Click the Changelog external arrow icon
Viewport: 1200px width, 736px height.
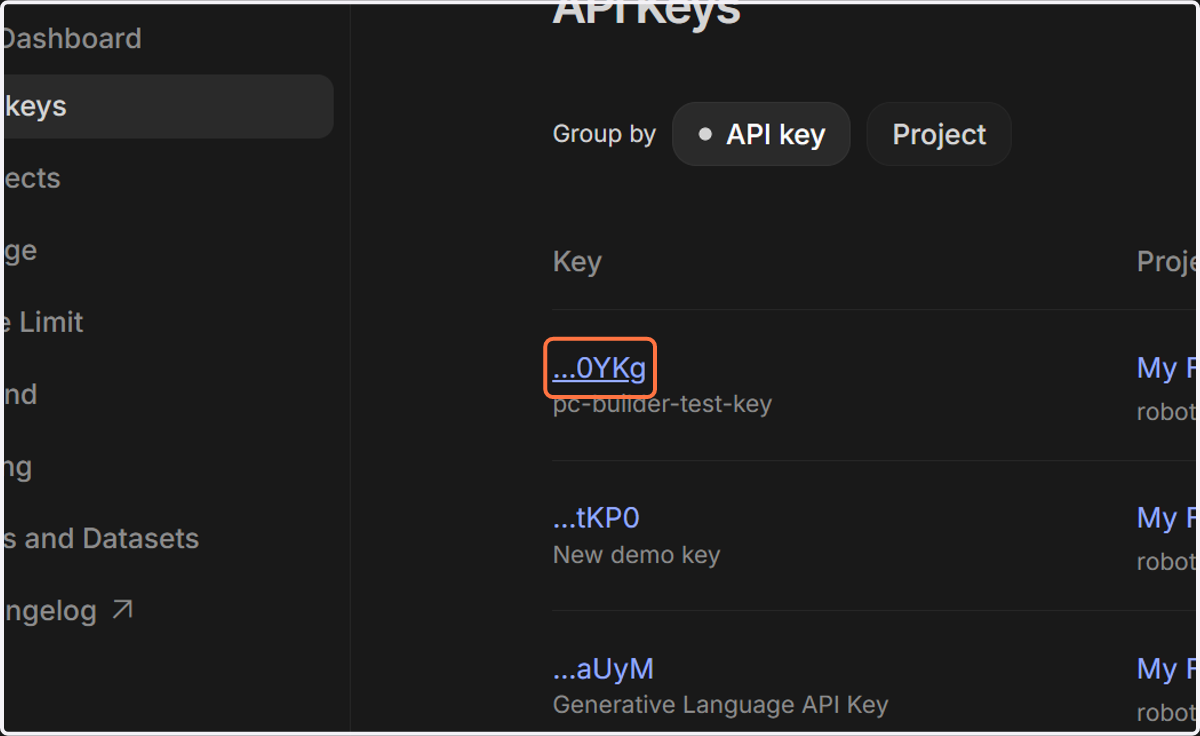122,609
